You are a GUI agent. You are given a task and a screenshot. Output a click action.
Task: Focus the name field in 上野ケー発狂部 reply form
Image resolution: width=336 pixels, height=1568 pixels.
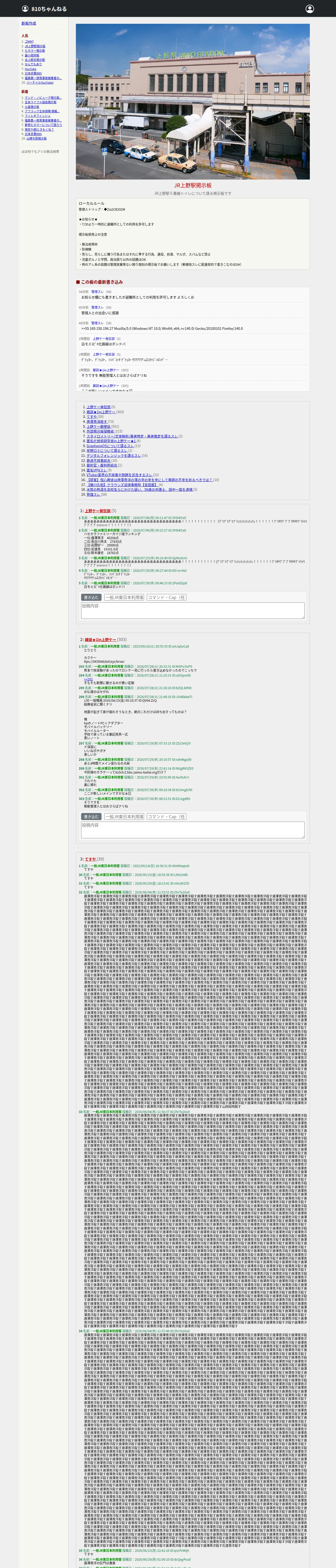[x=124, y=598]
